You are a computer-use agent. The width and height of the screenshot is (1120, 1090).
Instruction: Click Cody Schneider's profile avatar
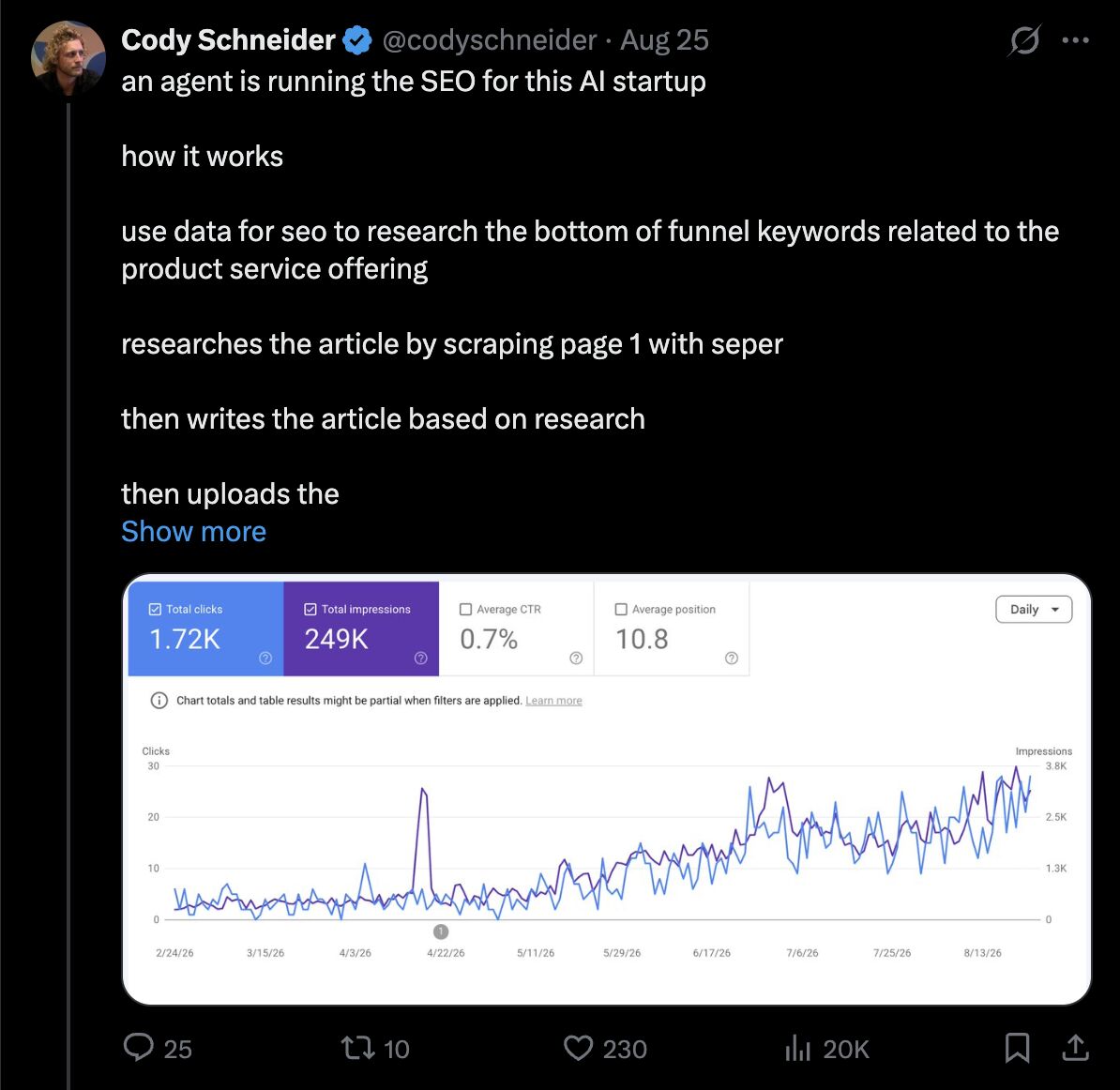[x=68, y=57]
